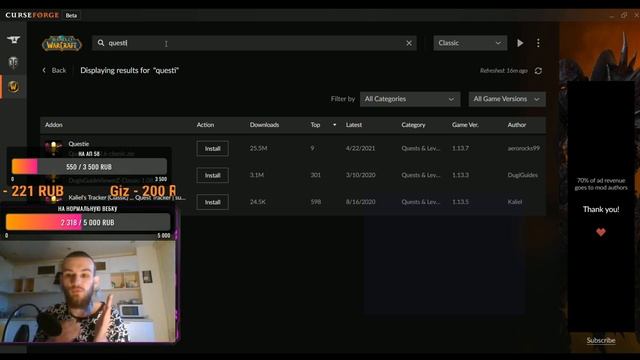Select the World of Warcraft sidebar icon
This screenshot has width=640, height=360.
[13, 87]
